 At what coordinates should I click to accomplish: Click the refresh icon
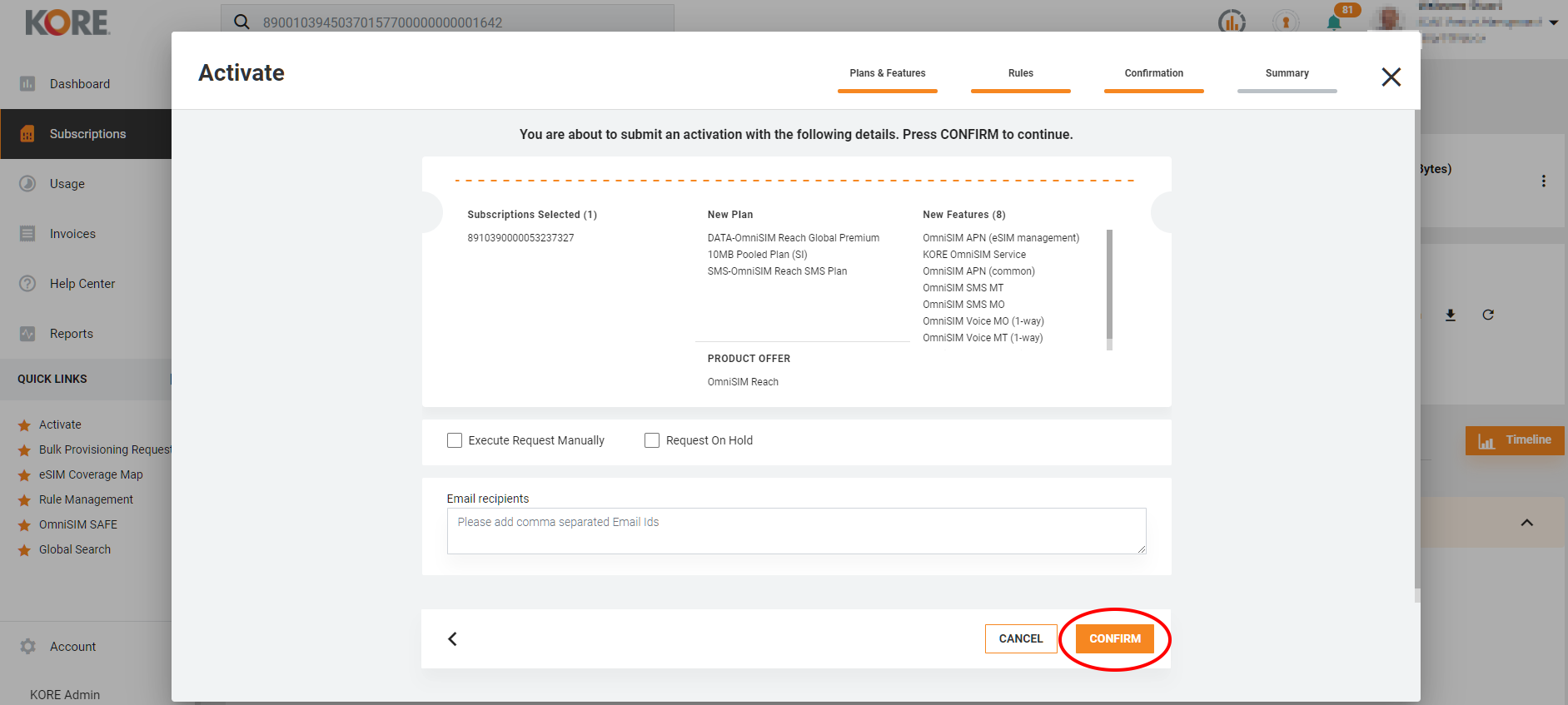(1488, 315)
